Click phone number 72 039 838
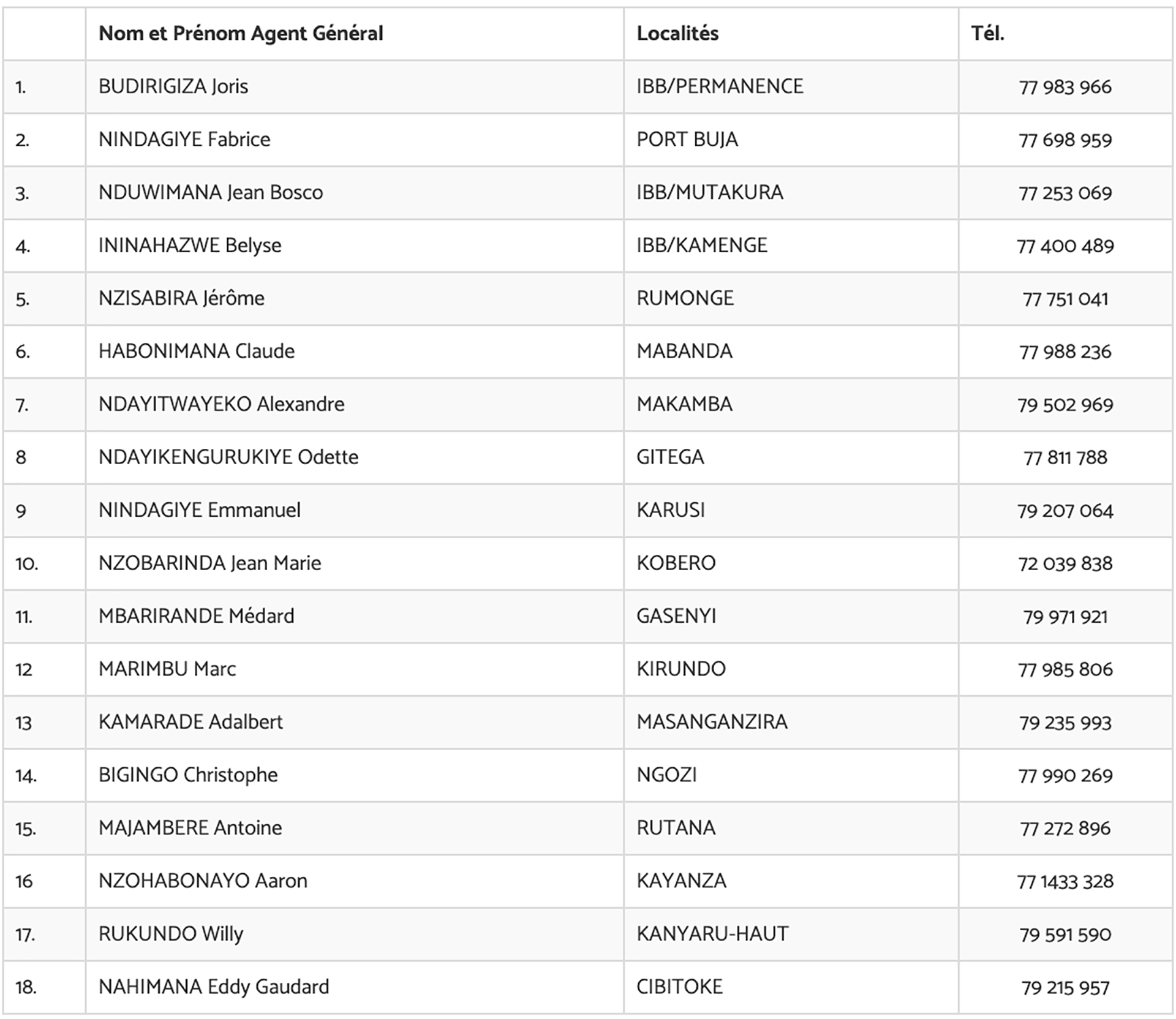1176x1019 pixels. point(1065,563)
